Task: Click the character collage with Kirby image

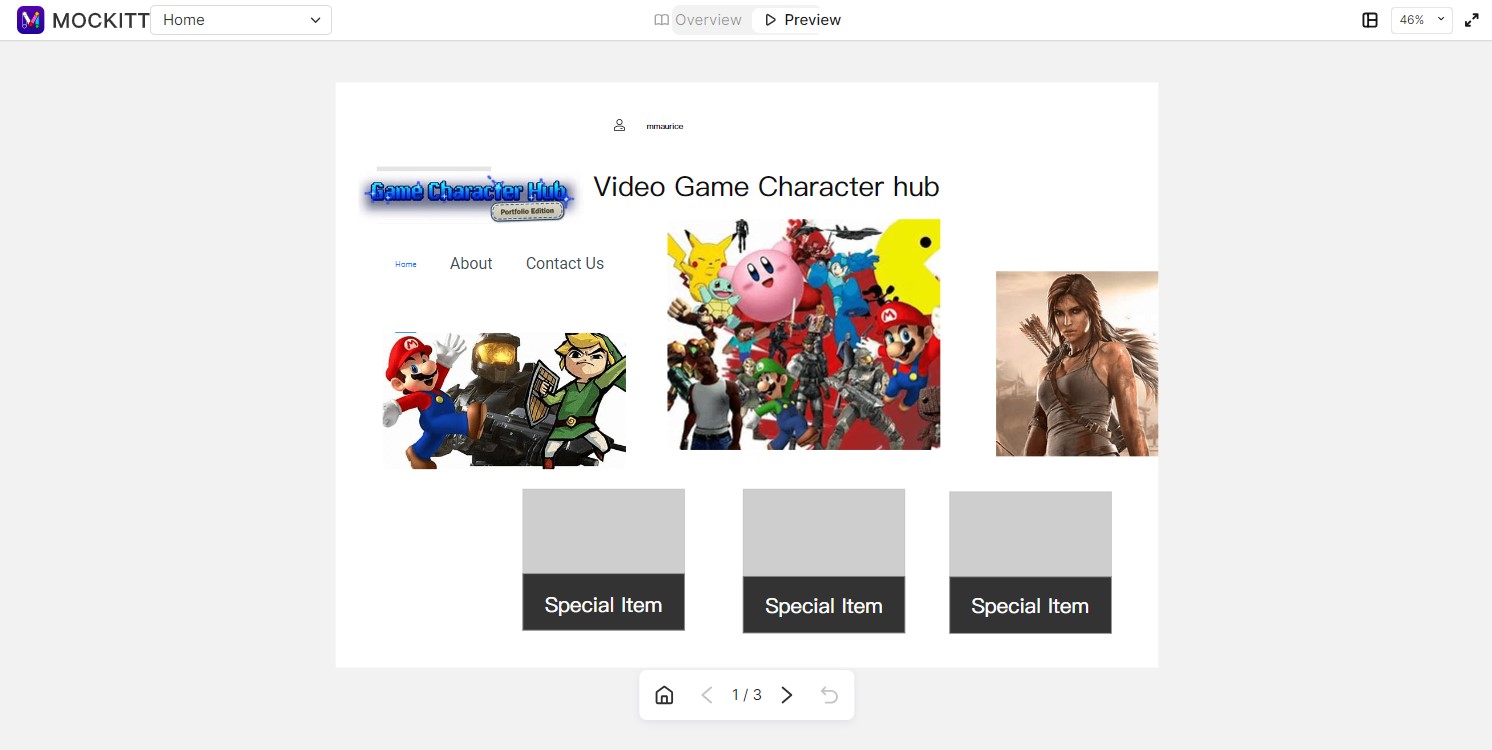Action: (x=803, y=334)
